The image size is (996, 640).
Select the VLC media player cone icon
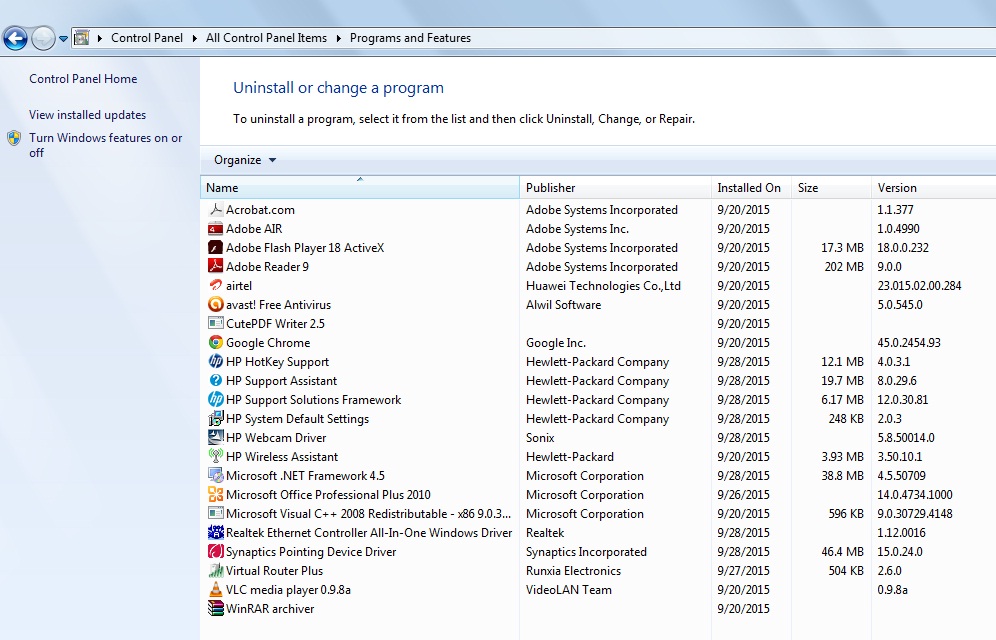215,590
